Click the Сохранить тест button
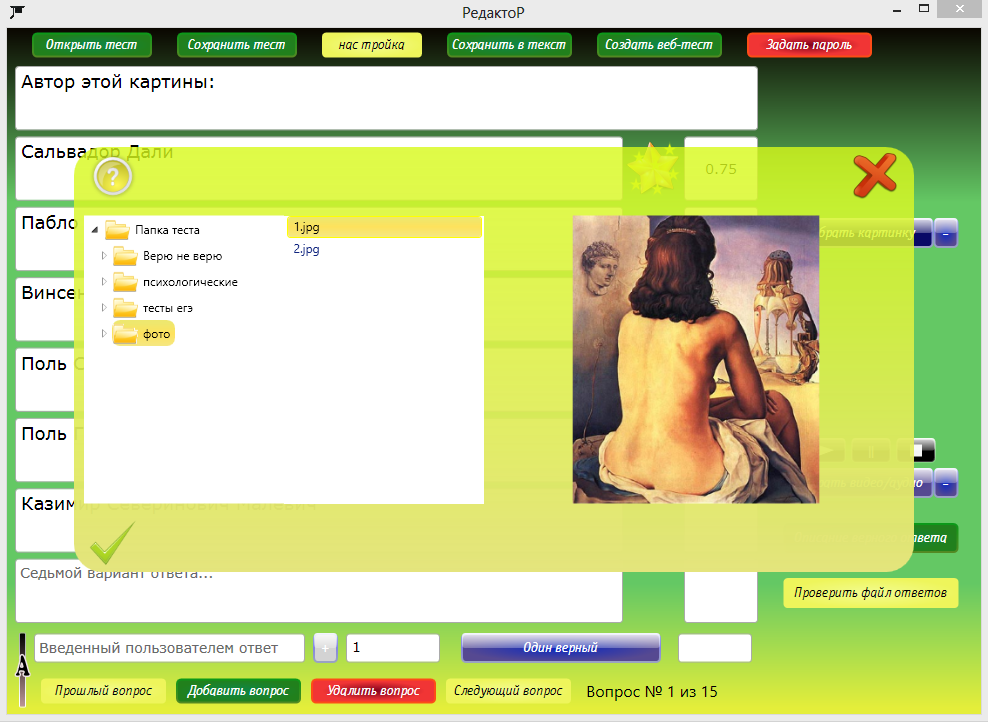The image size is (988, 723). (237, 45)
